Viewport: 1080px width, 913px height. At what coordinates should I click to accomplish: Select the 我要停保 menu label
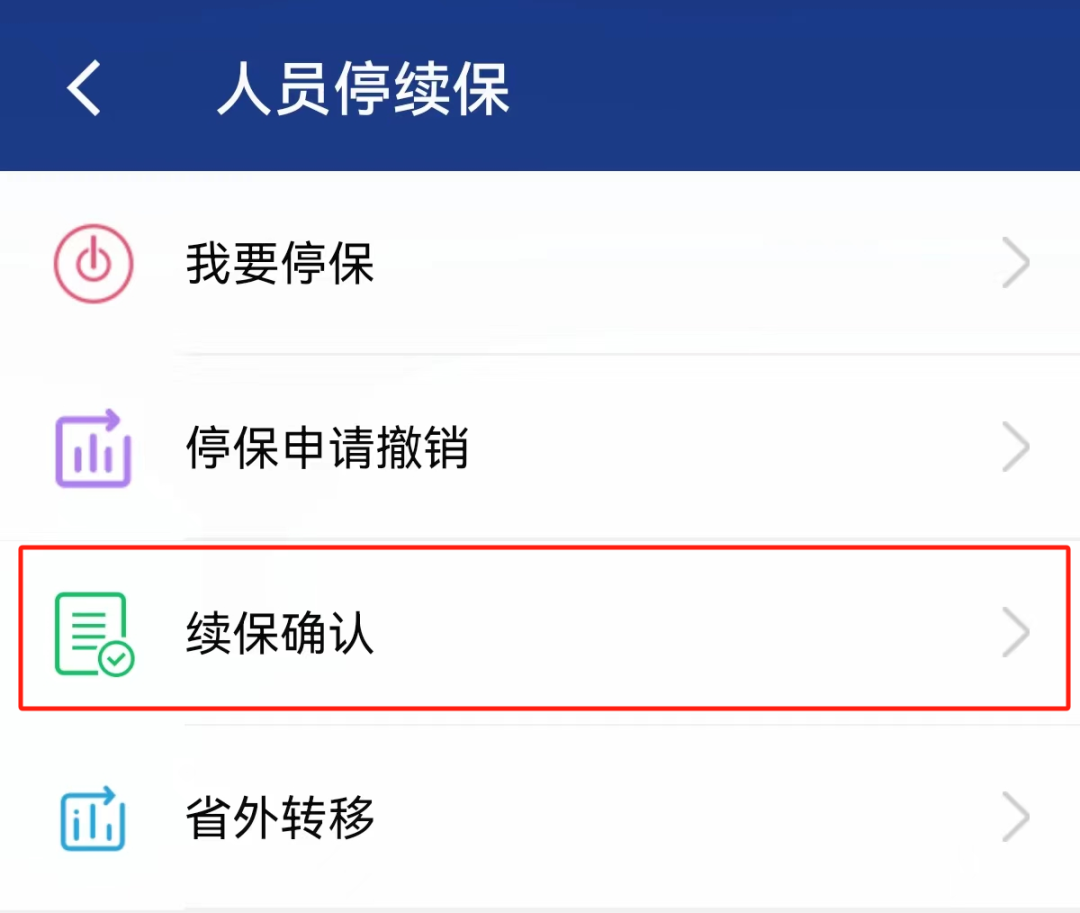click(280, 265)
